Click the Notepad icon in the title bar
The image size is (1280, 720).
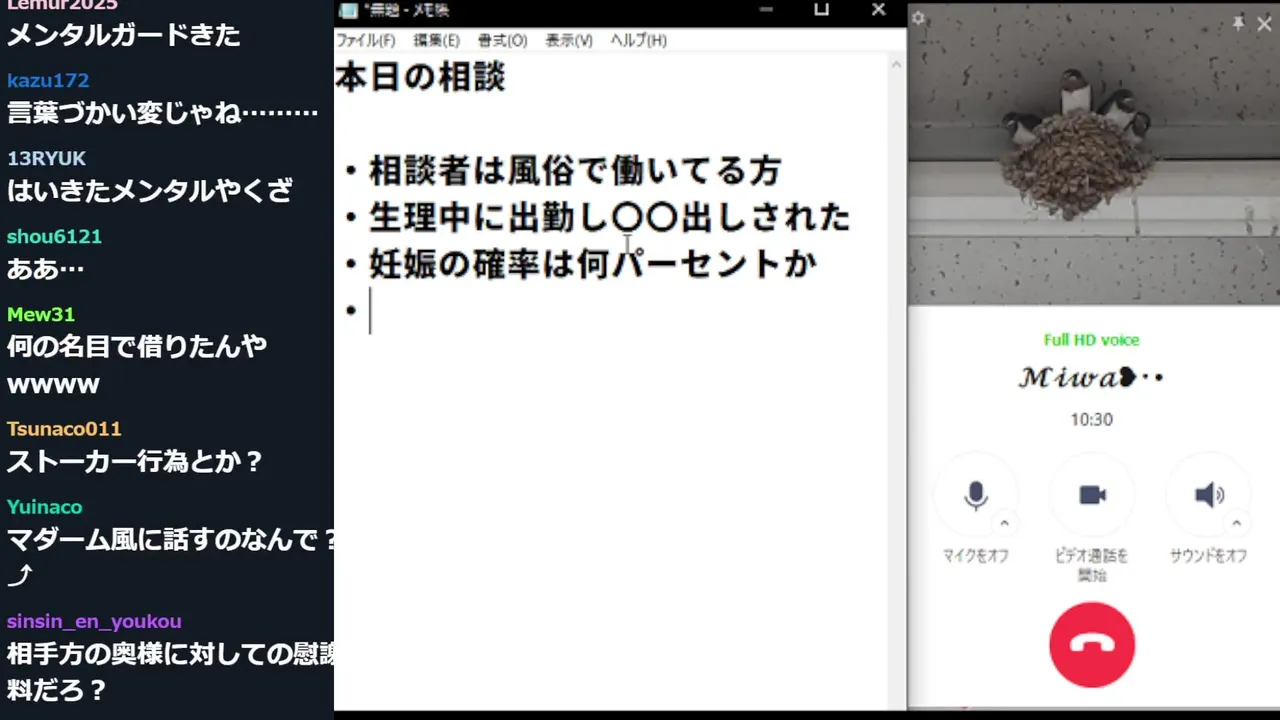(x=347, y=11)
